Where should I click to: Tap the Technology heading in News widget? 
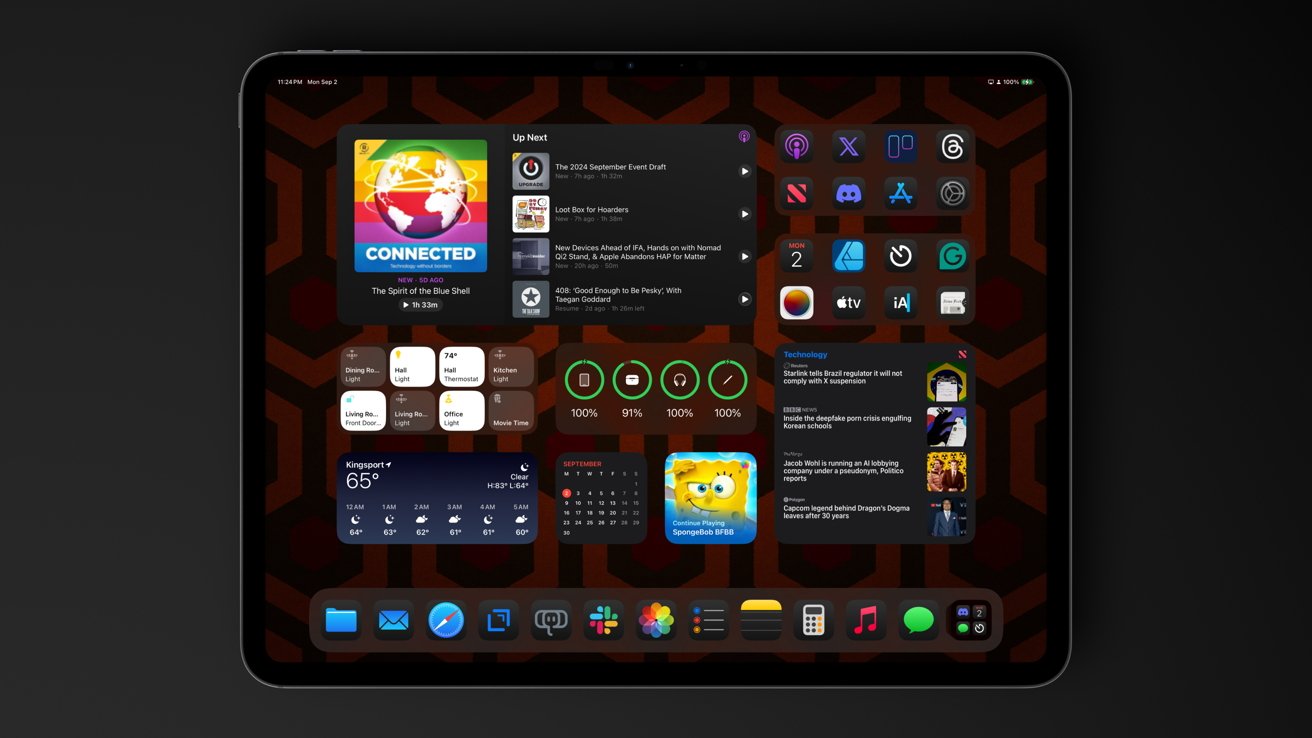click(x=805, y=354)
